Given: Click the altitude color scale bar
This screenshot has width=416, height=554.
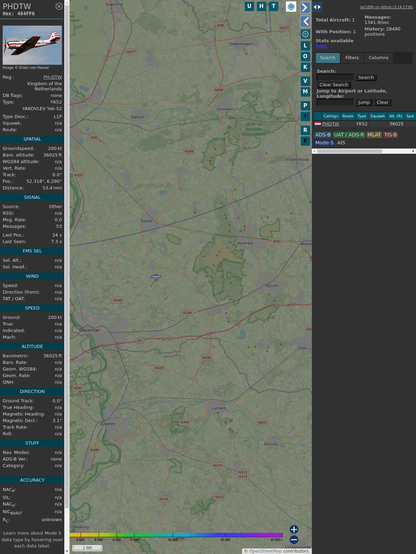Looking at the screenshot, I should [x=176, y=535].
